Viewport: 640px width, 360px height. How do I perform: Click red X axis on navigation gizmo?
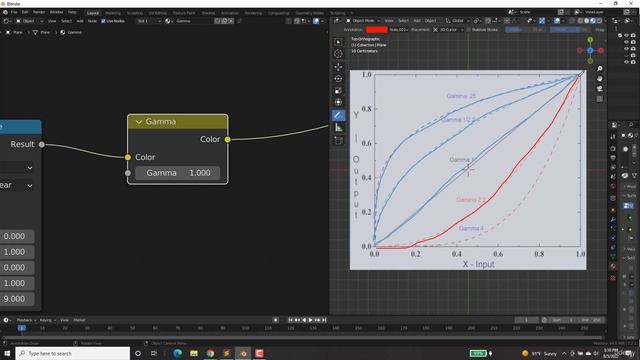(601, 50)
